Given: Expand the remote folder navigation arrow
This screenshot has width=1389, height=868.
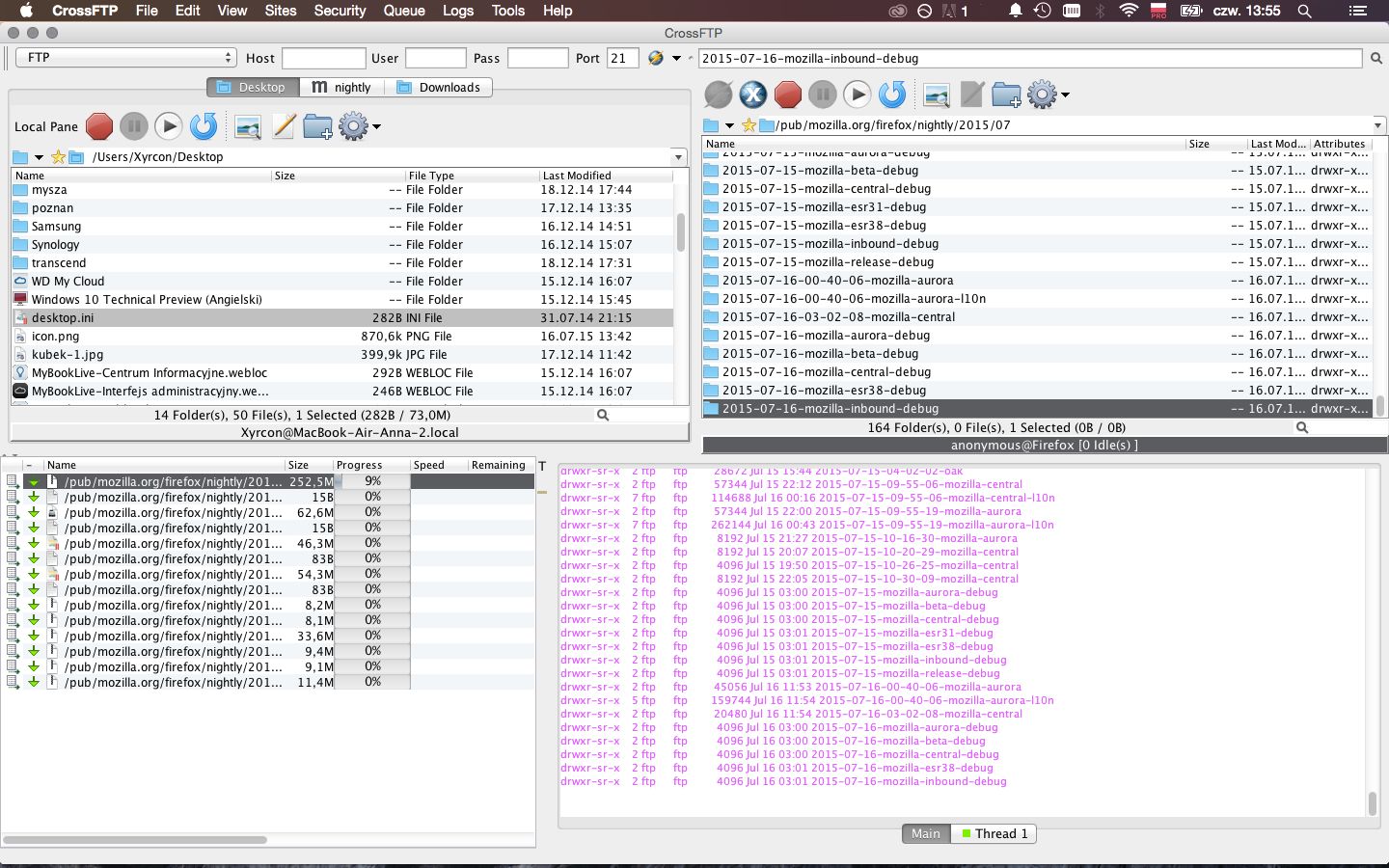Looking at the screenshot, I should tap(729, 125).
